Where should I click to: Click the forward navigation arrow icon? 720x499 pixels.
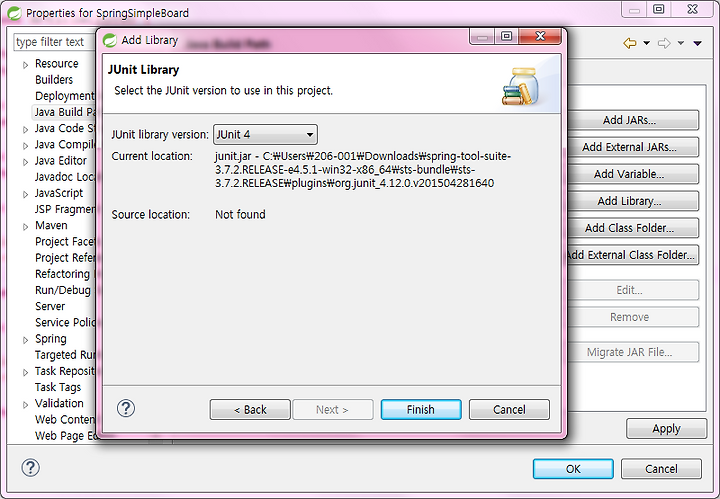[x=664, y=43]
